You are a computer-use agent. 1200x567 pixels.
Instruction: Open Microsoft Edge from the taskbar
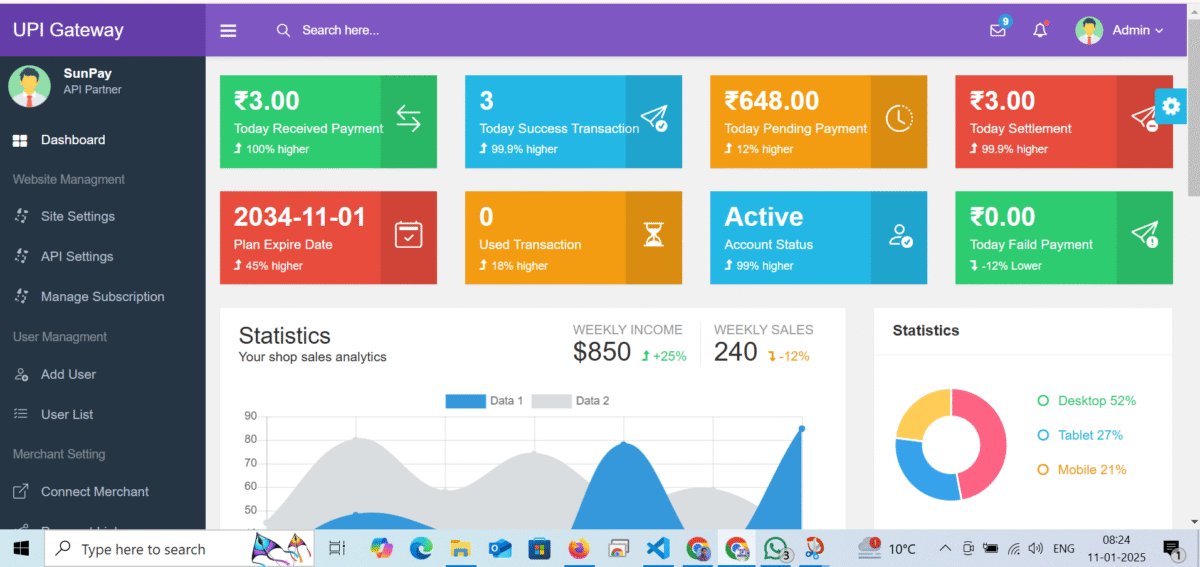(x=421, y=548)
